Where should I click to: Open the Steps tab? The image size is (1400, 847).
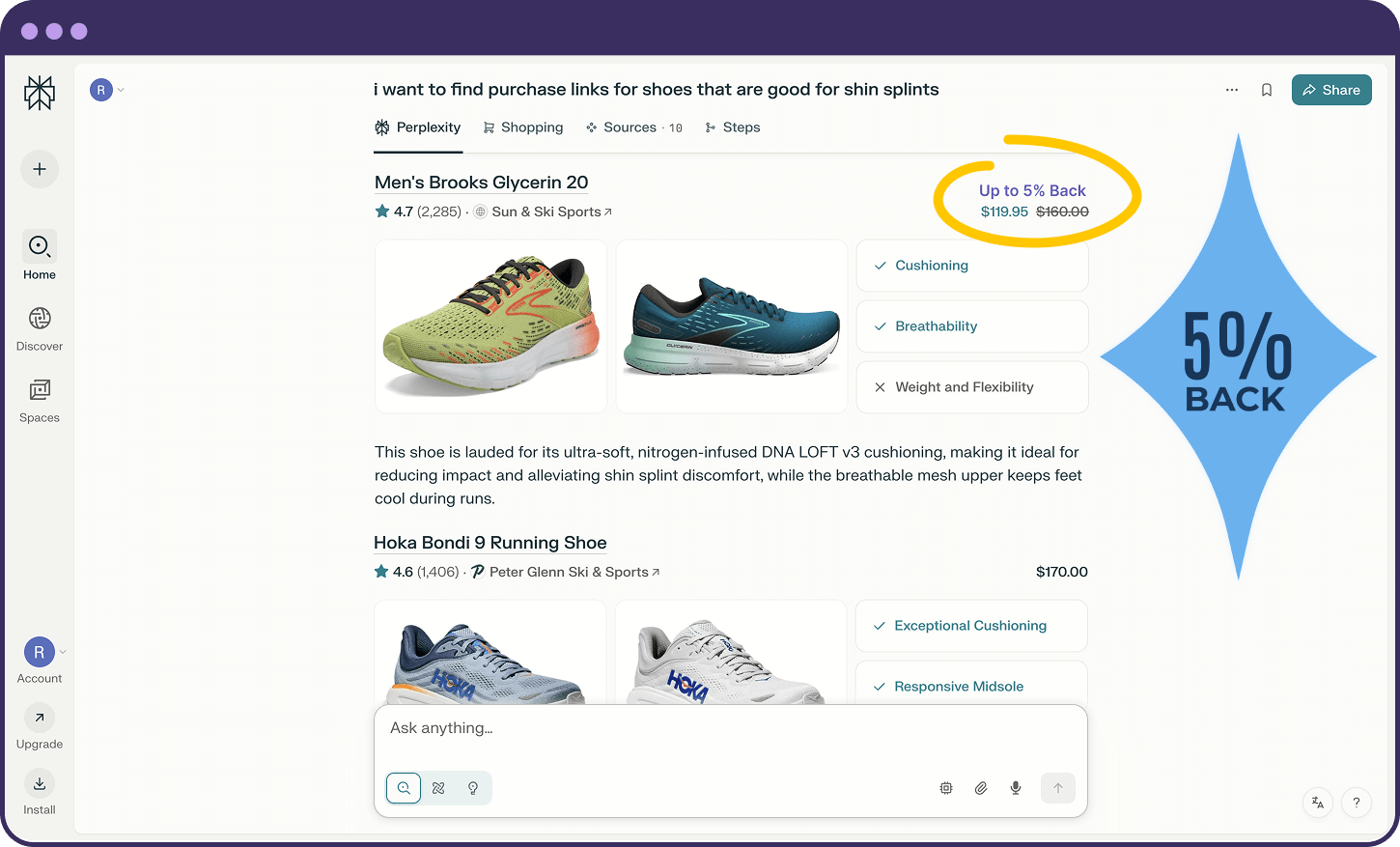733,127
